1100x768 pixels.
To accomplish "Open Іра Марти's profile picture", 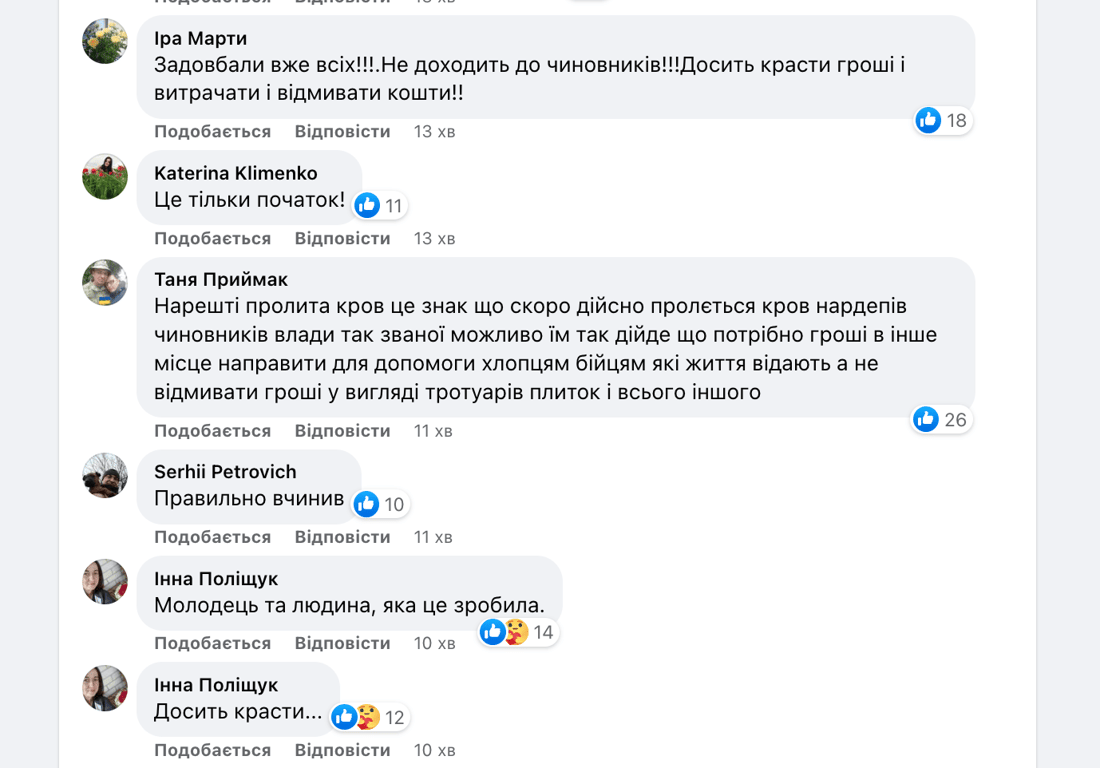I will [x=105, y=41].
